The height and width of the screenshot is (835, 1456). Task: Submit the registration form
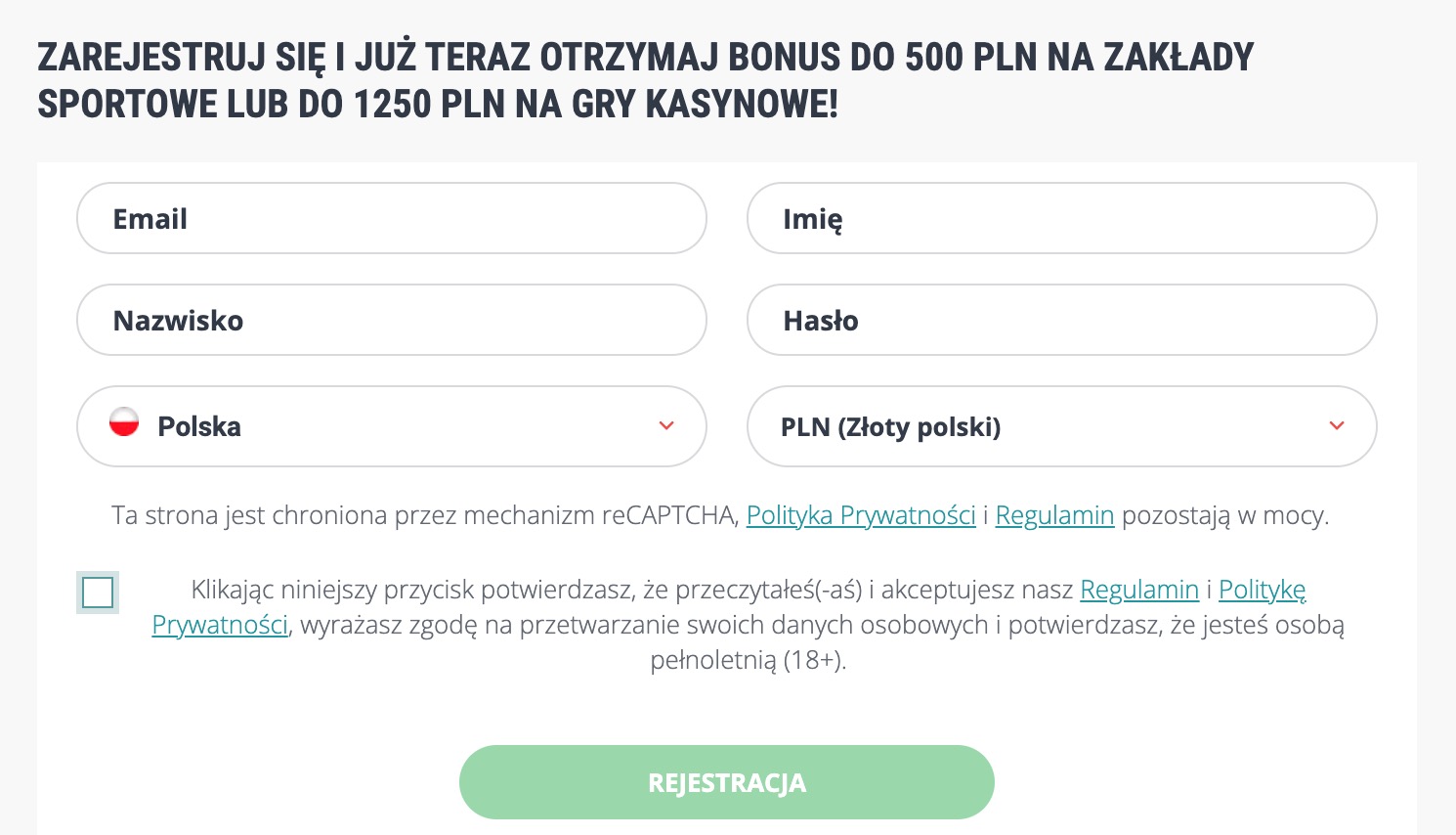click(727, 782)
